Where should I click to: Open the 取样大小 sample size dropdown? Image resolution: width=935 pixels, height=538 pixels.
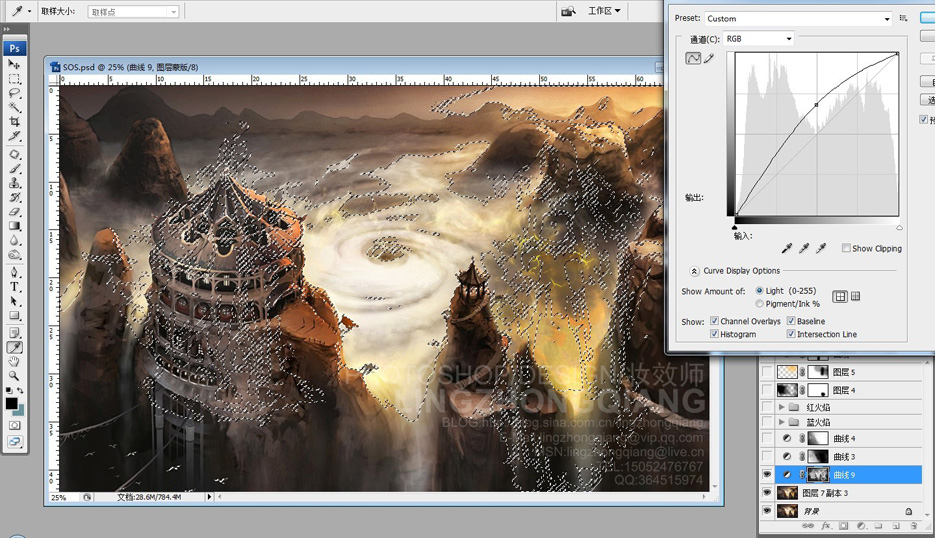pos(134,12)
